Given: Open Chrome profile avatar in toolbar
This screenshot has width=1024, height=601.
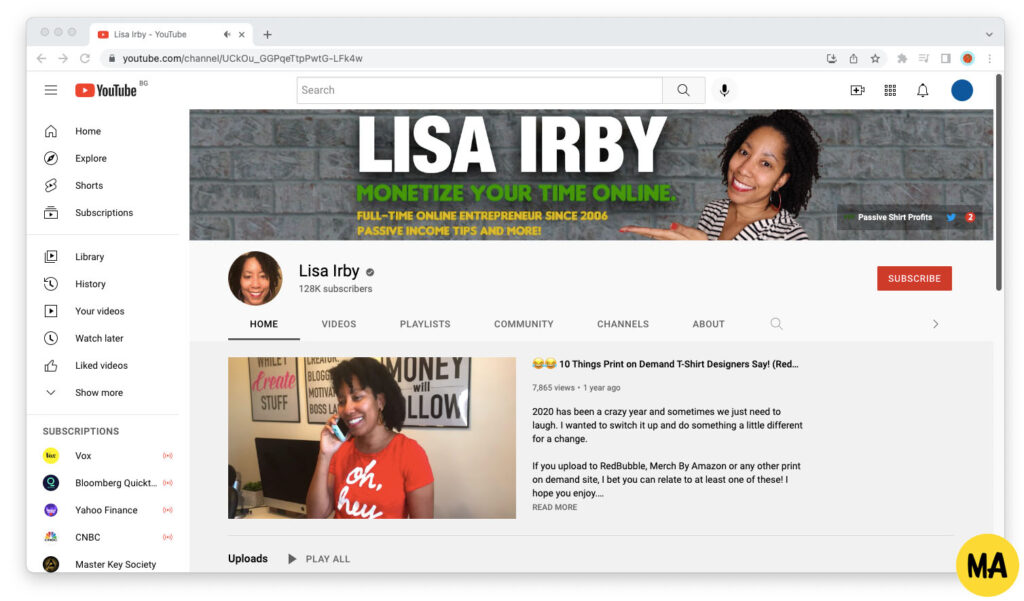Looking at the screenshot, I should [968, 58].
